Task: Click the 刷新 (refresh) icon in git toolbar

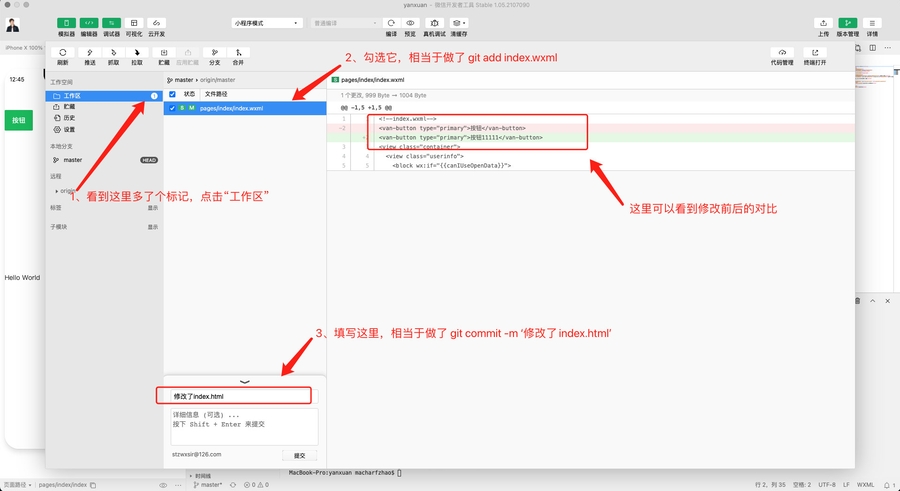Action: (63, 53)
